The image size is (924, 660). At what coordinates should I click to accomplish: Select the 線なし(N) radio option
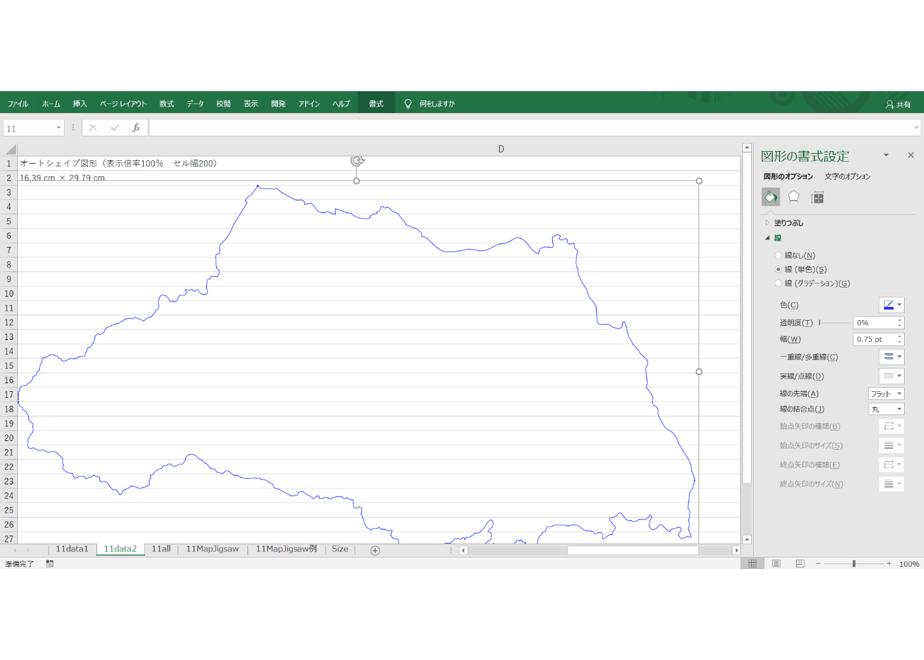click(x=778, y=255)
